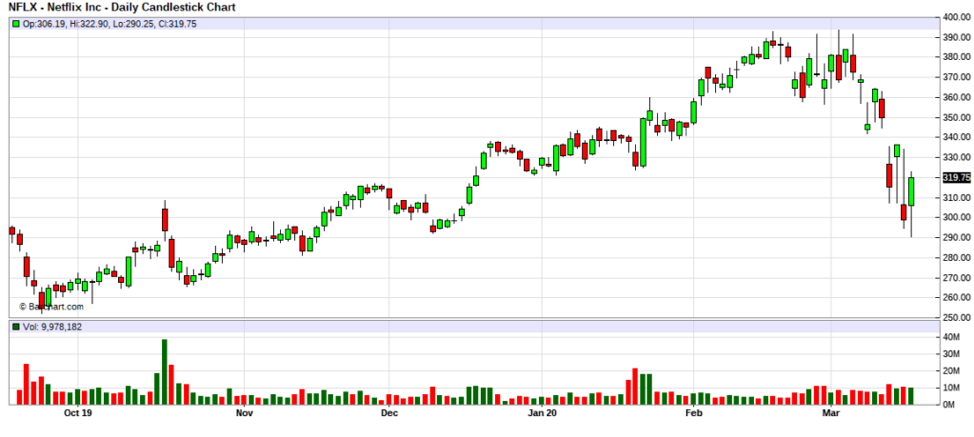Click the highlighted 319.75 current price tag

coord(957,178)
